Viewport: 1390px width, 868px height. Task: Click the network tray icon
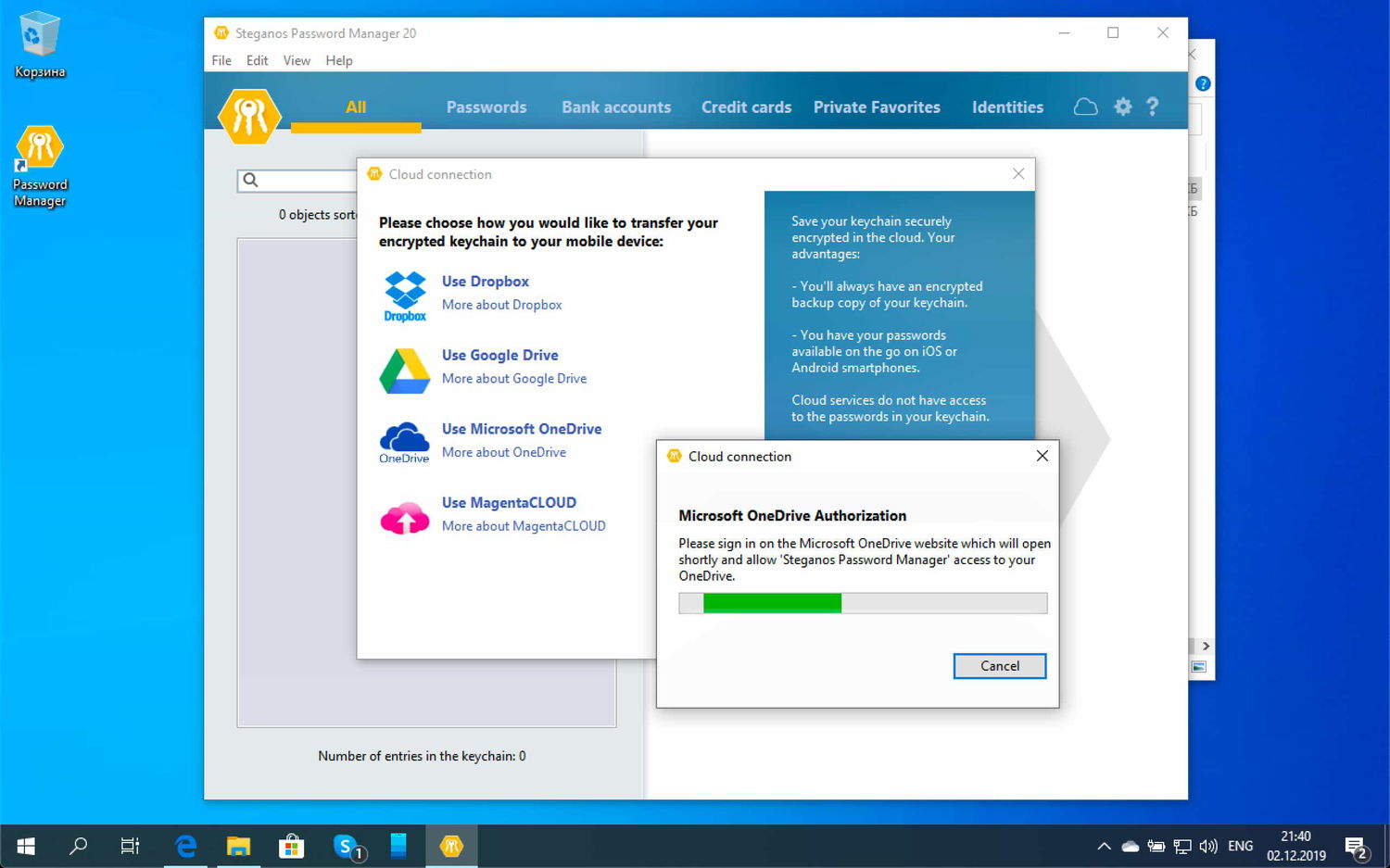pyautogui.click(x=1182, y=846)
